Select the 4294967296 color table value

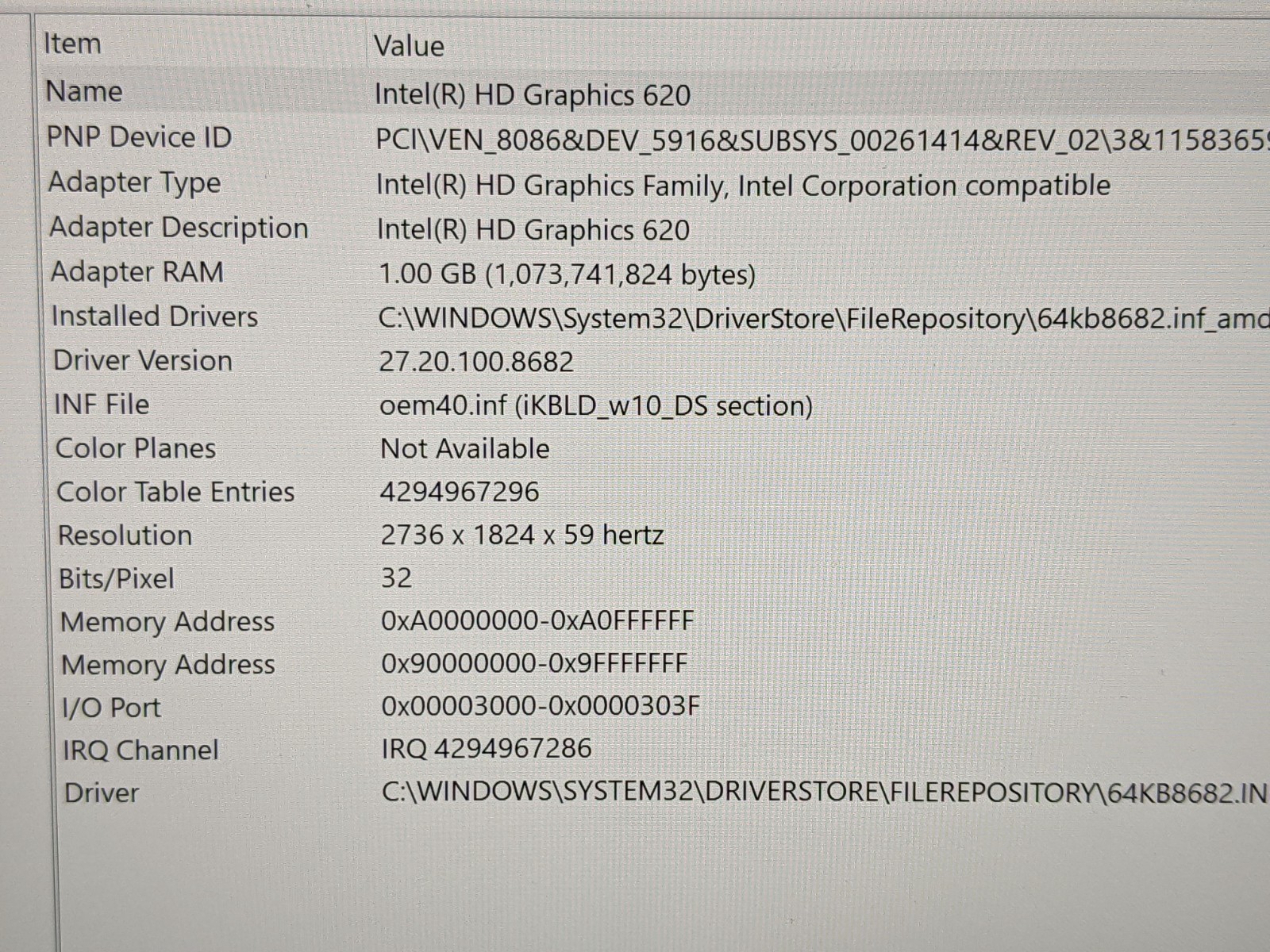[x=460, y=492]
